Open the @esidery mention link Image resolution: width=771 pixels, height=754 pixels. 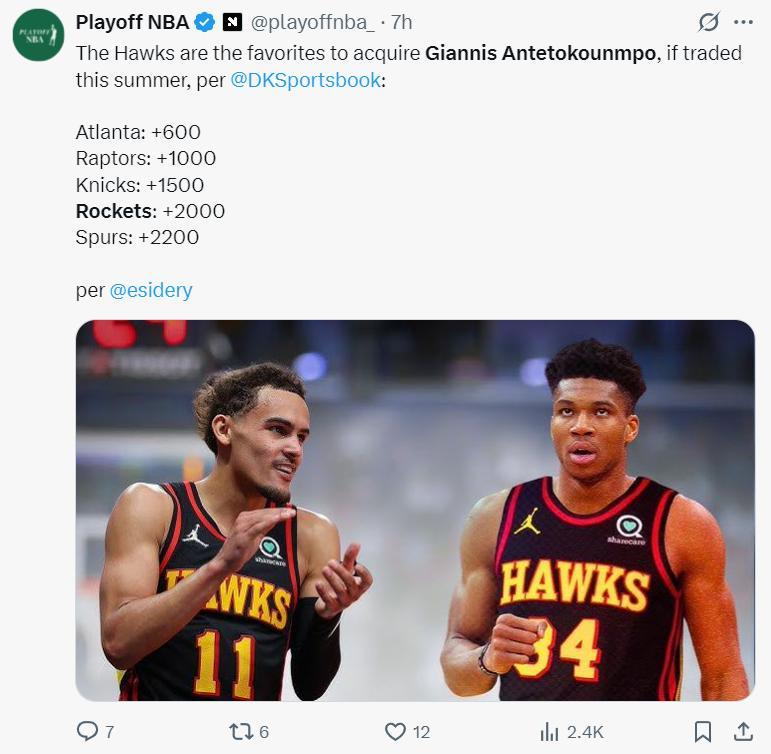[150, 290]
